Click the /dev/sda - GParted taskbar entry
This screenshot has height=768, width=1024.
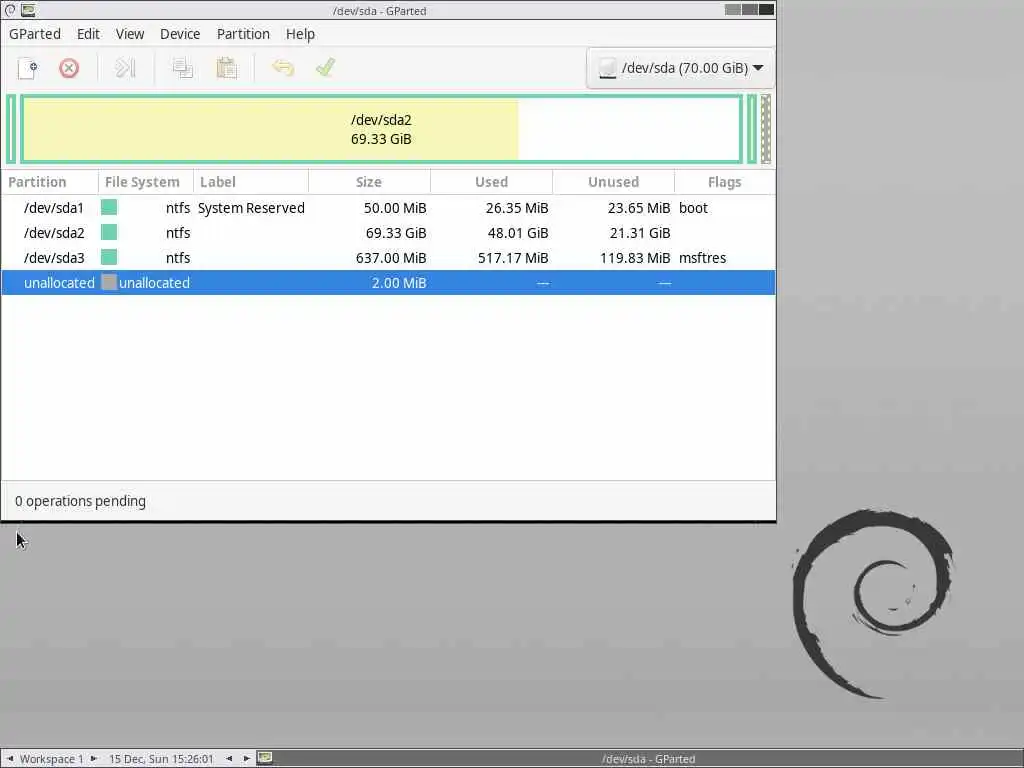(648, 759)
